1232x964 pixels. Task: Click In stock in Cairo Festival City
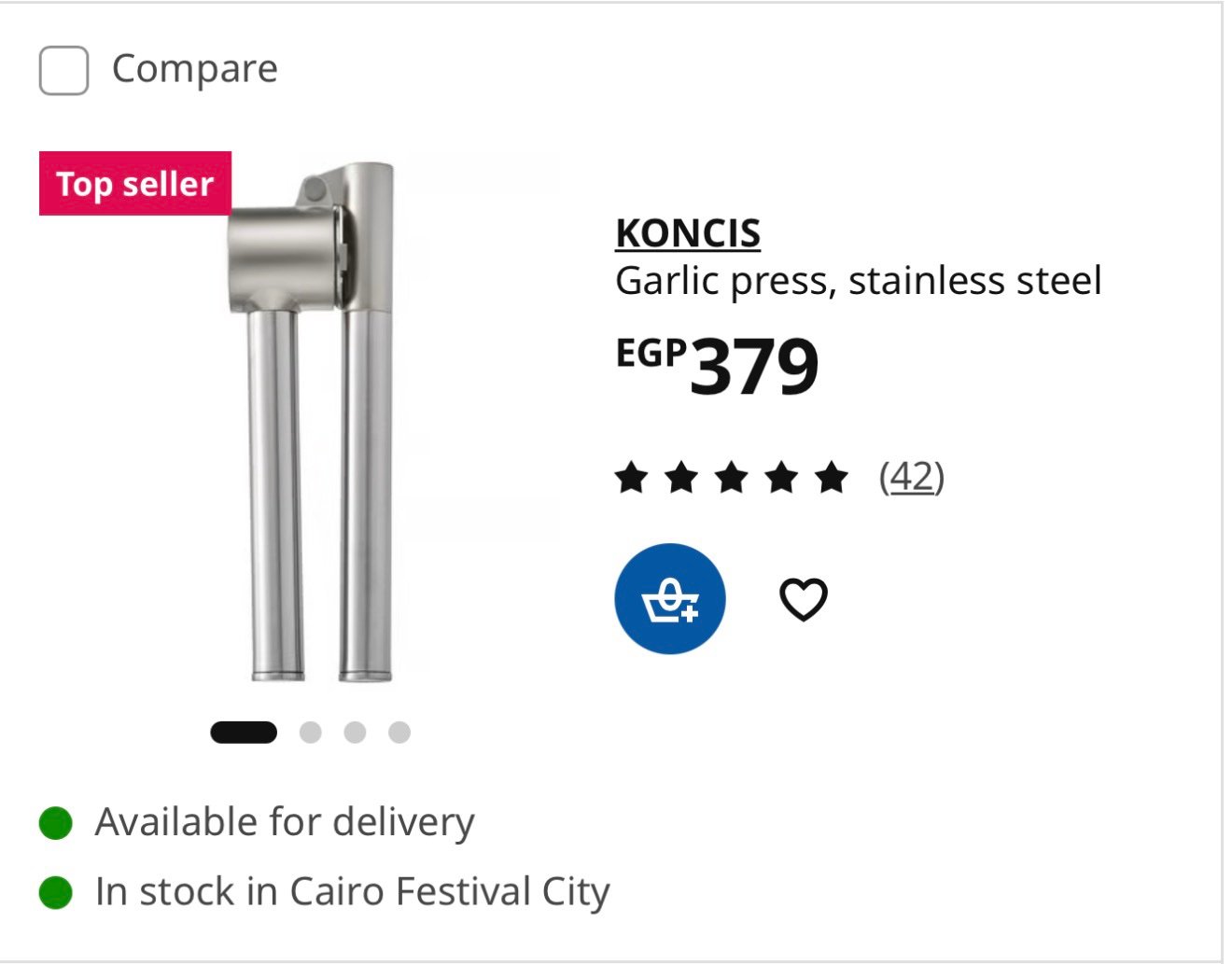353,892
